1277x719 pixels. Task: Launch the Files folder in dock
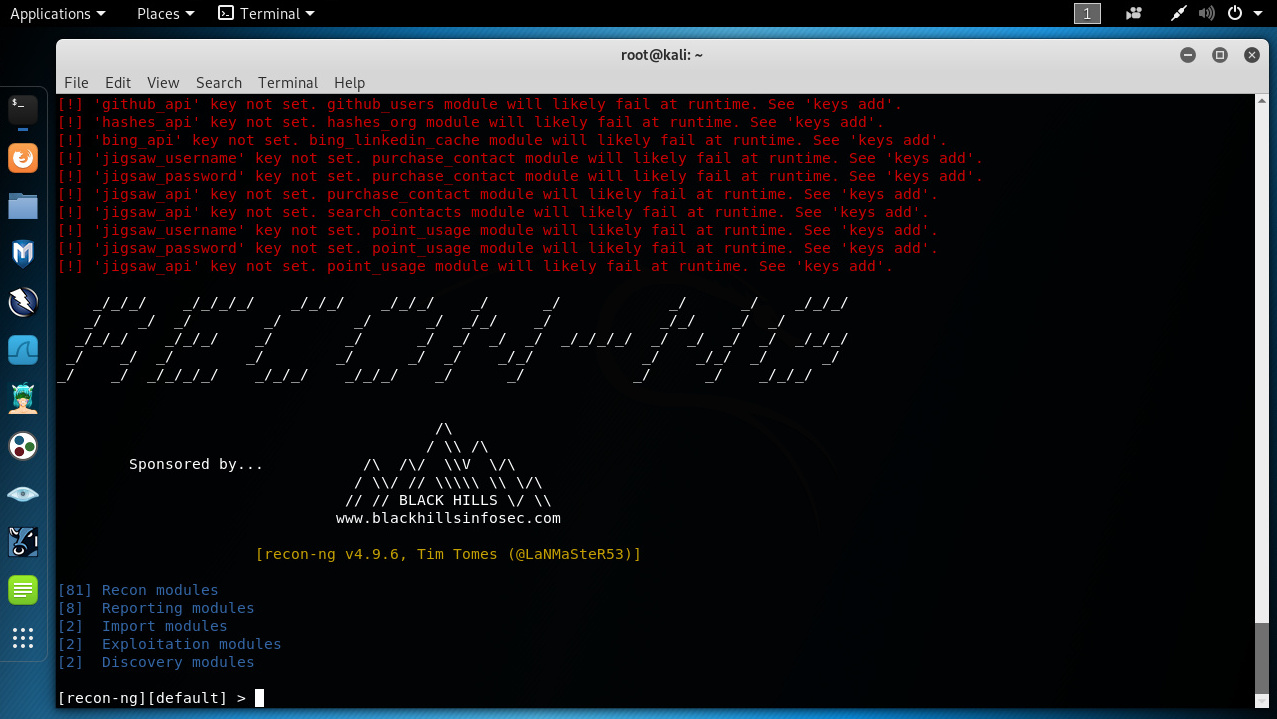23,206
